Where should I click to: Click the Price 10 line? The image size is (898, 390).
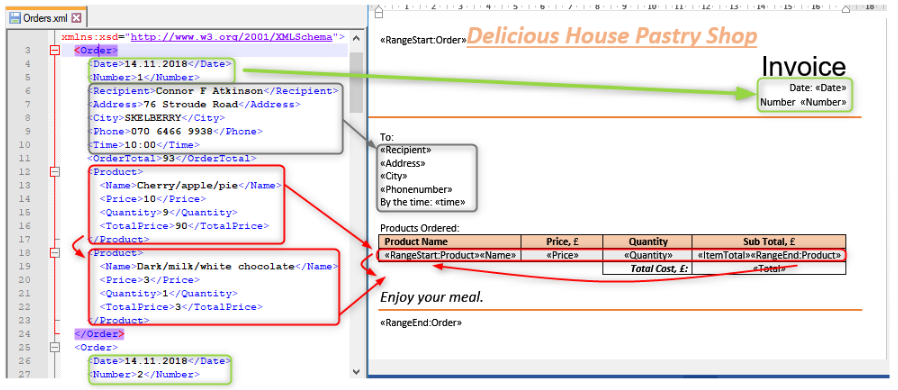coord(153,199)
